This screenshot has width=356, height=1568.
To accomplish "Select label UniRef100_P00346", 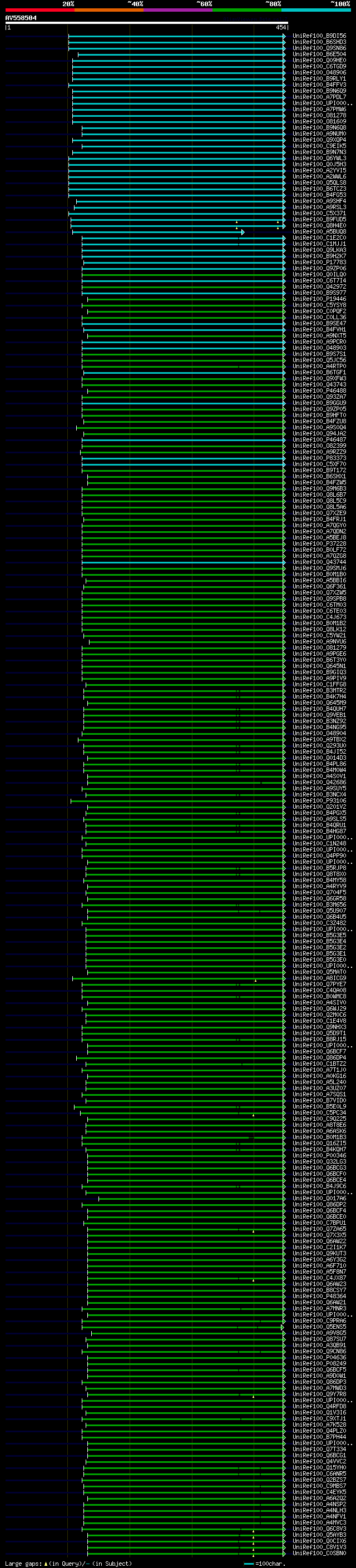I will 319,1155.
